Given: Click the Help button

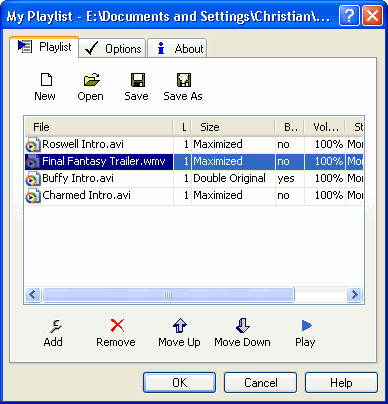Looking at the screenshot, I should [x=341, y=383].
